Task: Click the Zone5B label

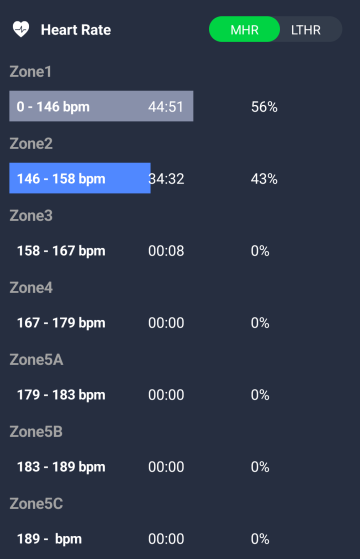Action: coord(36,432)
